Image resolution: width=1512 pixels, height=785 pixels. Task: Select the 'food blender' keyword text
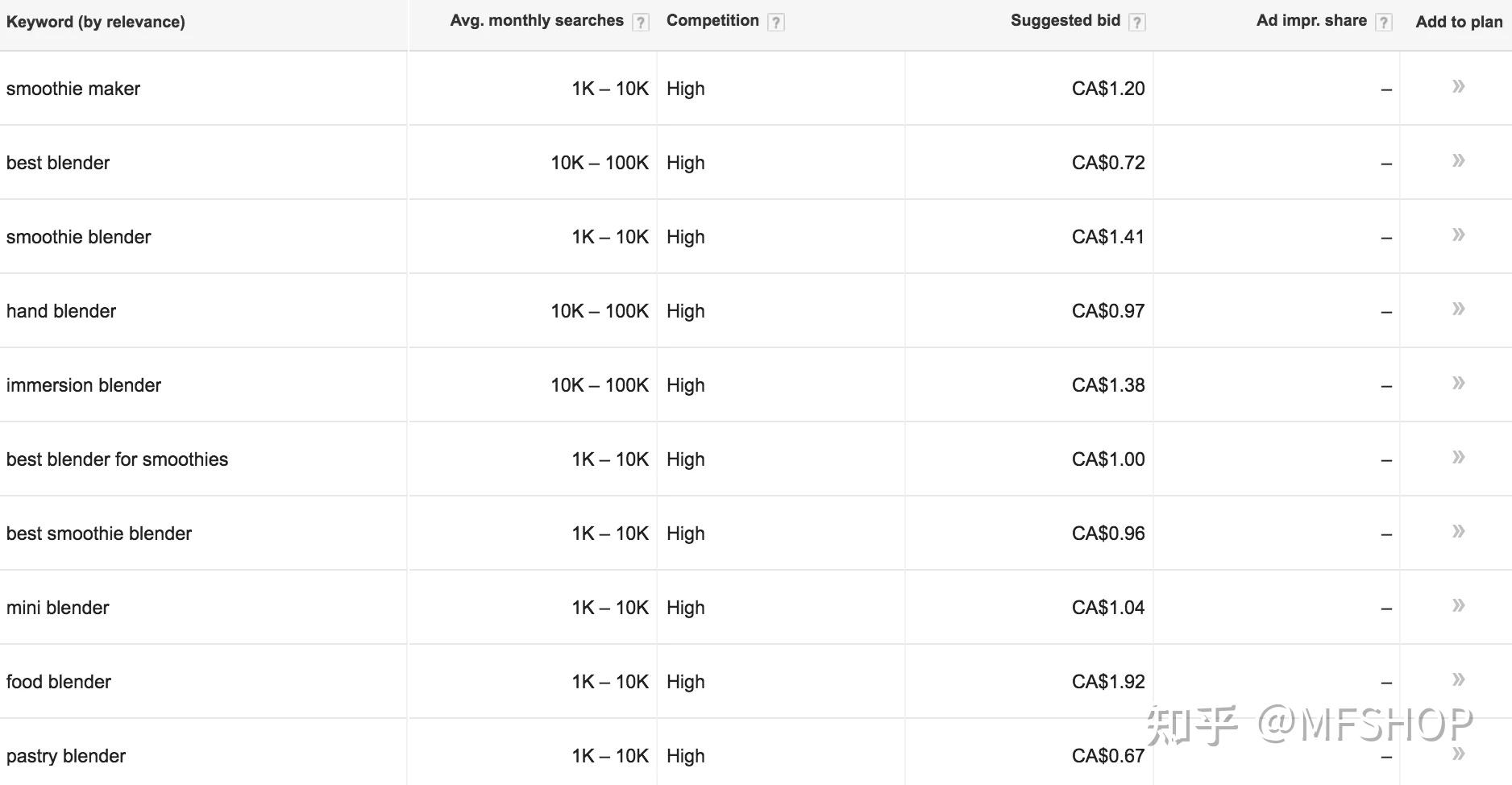point(59,682)
